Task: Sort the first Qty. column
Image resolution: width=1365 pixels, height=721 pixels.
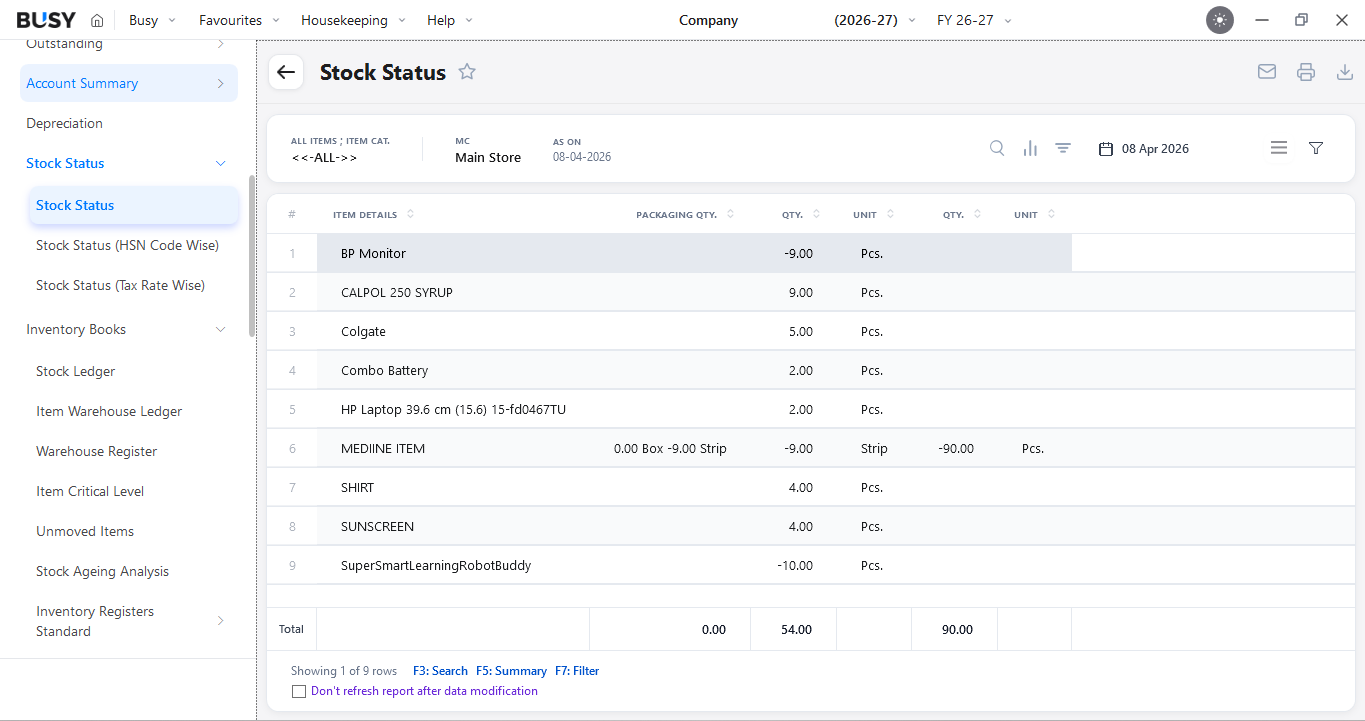Action: 816,214
